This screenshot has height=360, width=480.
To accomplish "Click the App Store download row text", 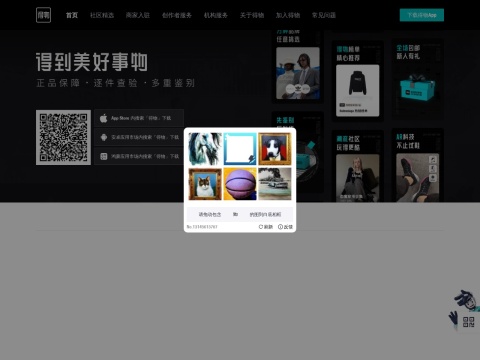I will point(141,118).
